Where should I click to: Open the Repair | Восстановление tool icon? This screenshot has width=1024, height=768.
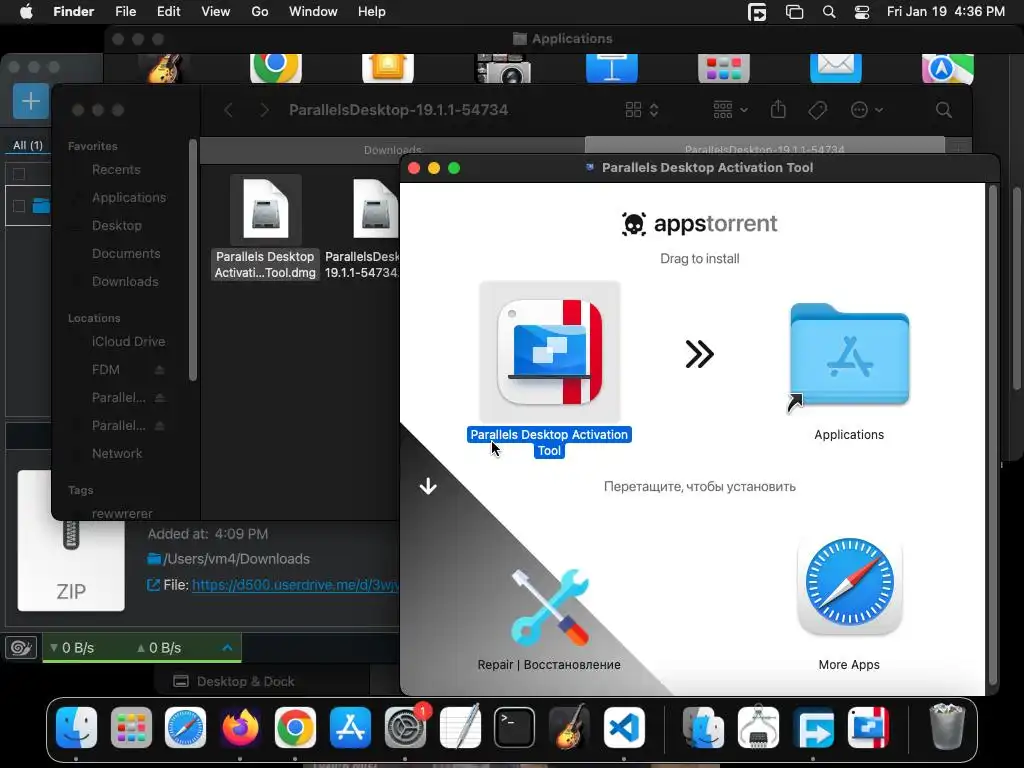point(549,607)
